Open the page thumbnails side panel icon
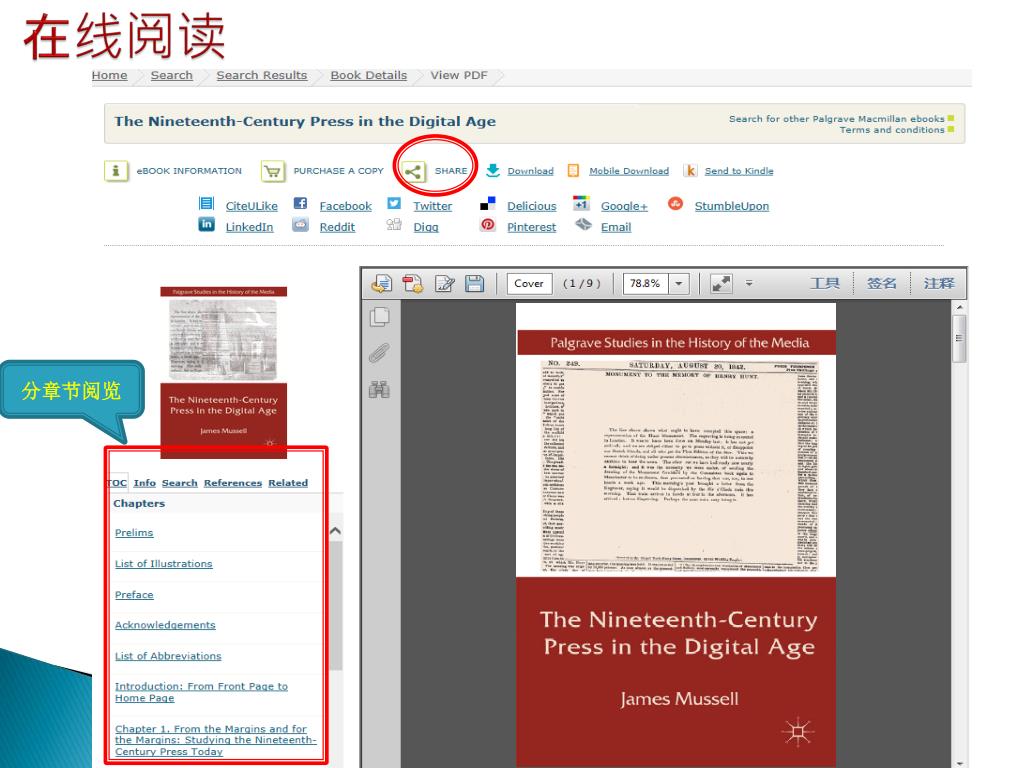1024x768 pixels. [379, 317]
